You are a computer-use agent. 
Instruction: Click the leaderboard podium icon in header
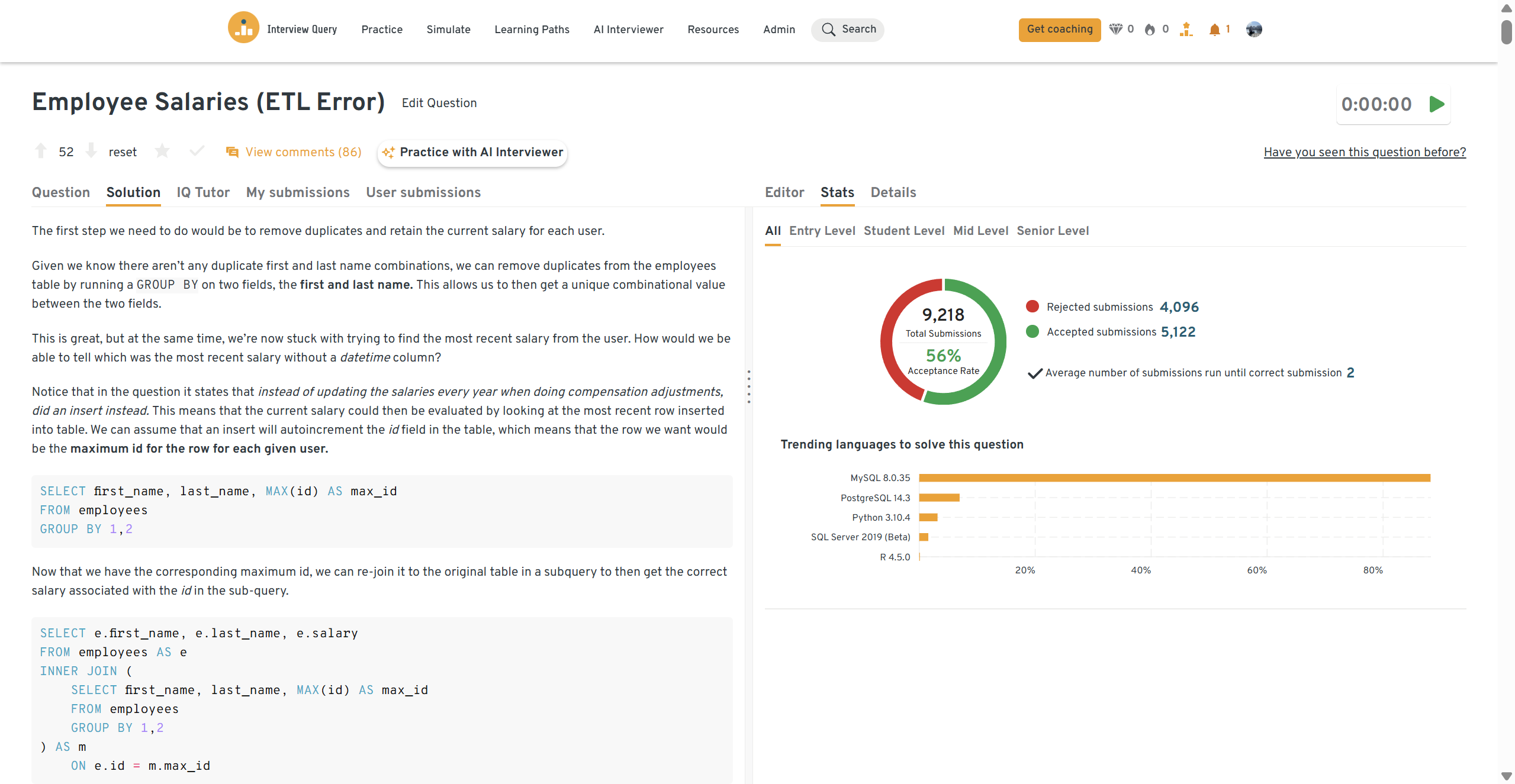(x=1186, y=30)
